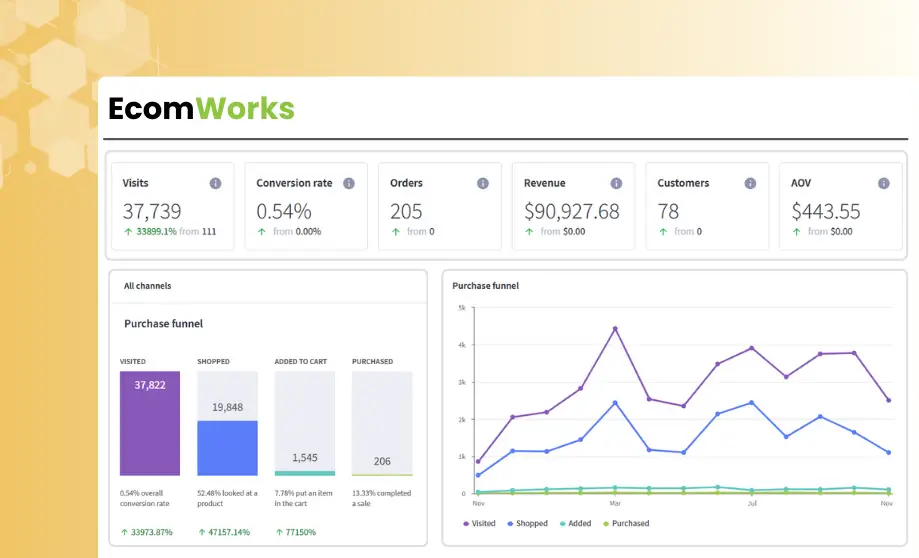
Task: Click the blue Shopped funnel bar
Action: pos(227,448)
